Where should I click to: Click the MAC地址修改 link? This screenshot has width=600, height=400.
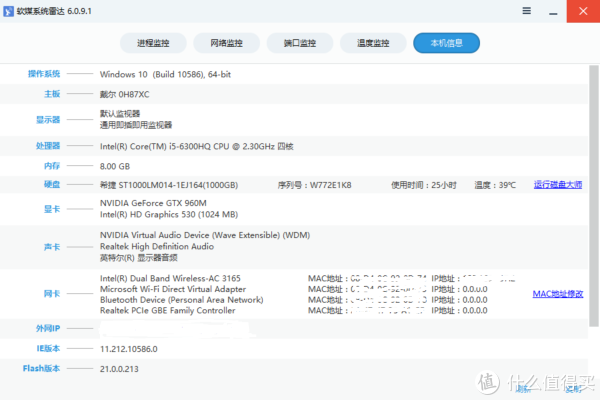coord(558,294)
